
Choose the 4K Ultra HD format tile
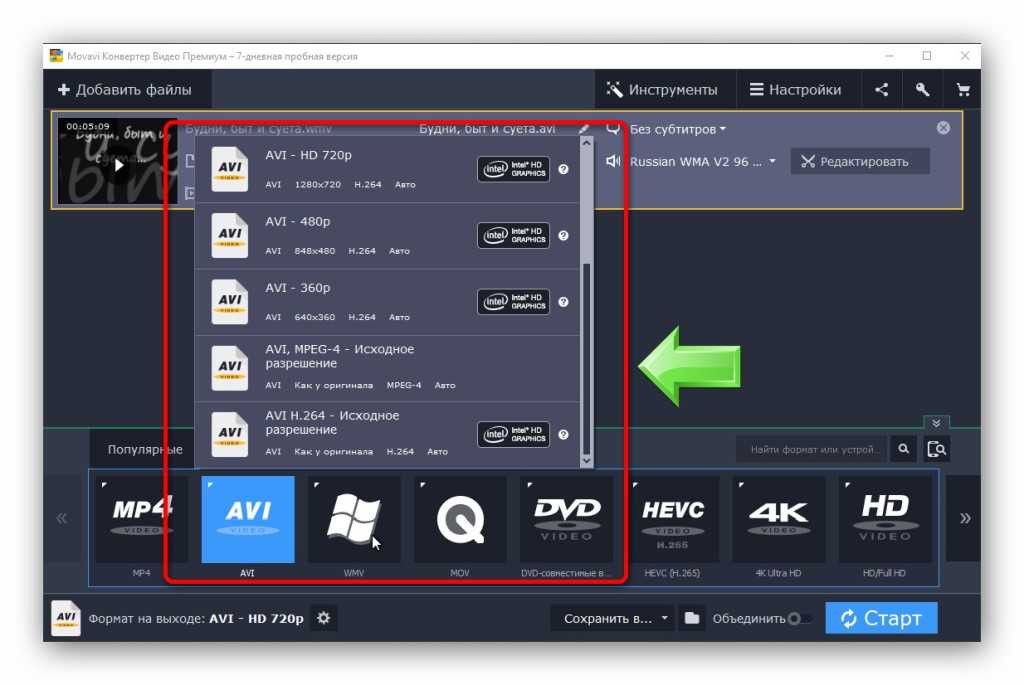778,519
